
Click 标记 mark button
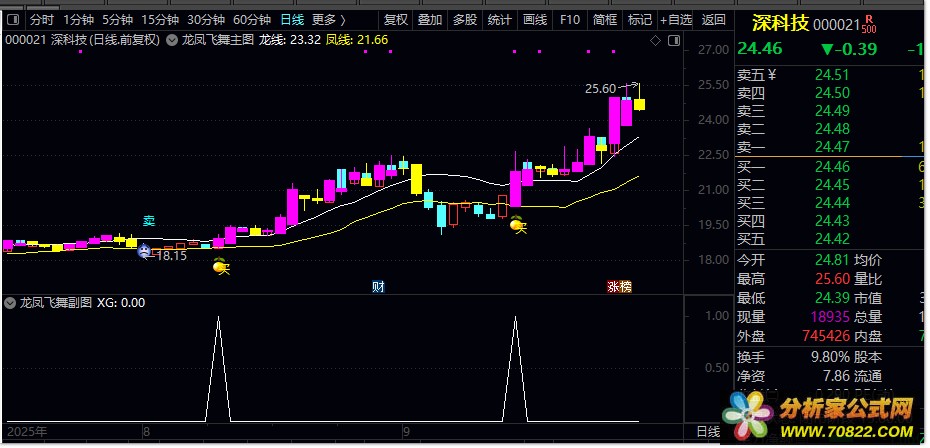point(640,20)
